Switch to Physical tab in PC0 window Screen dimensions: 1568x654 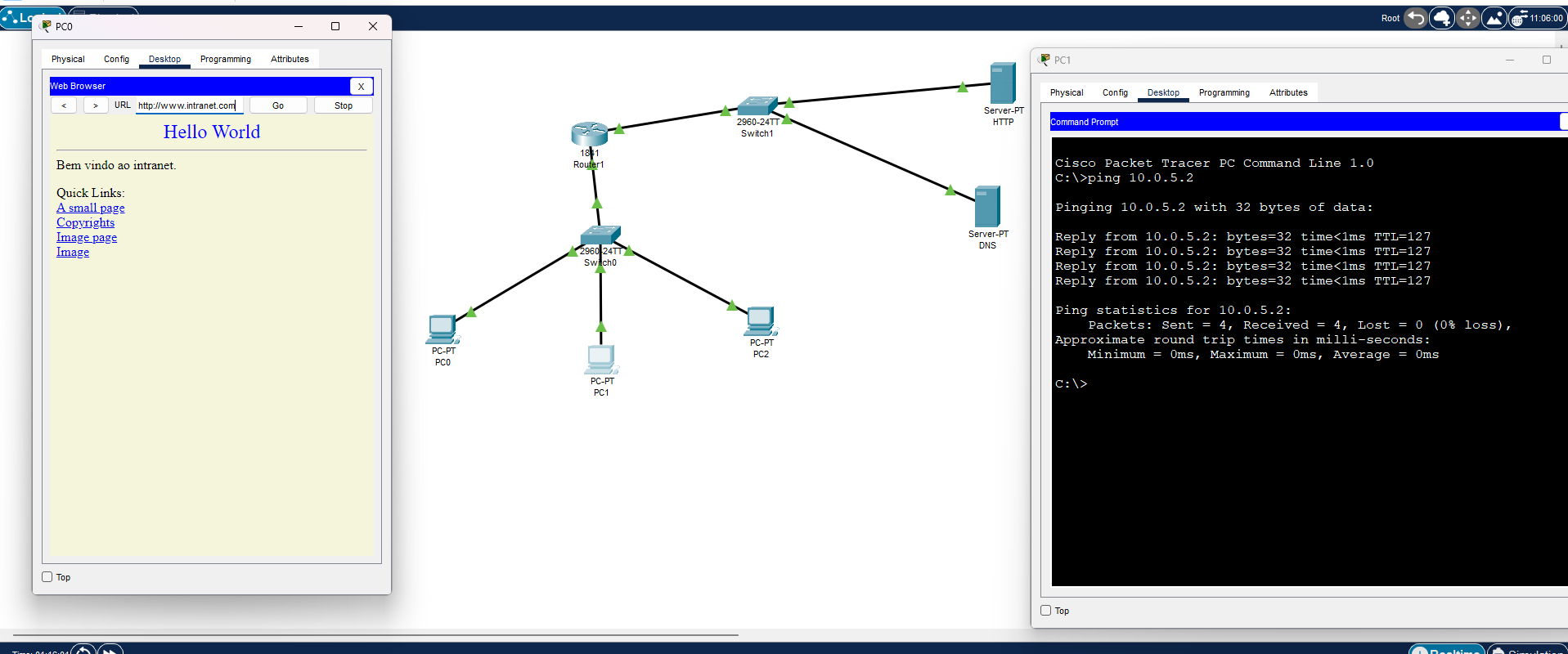[68, 59]
